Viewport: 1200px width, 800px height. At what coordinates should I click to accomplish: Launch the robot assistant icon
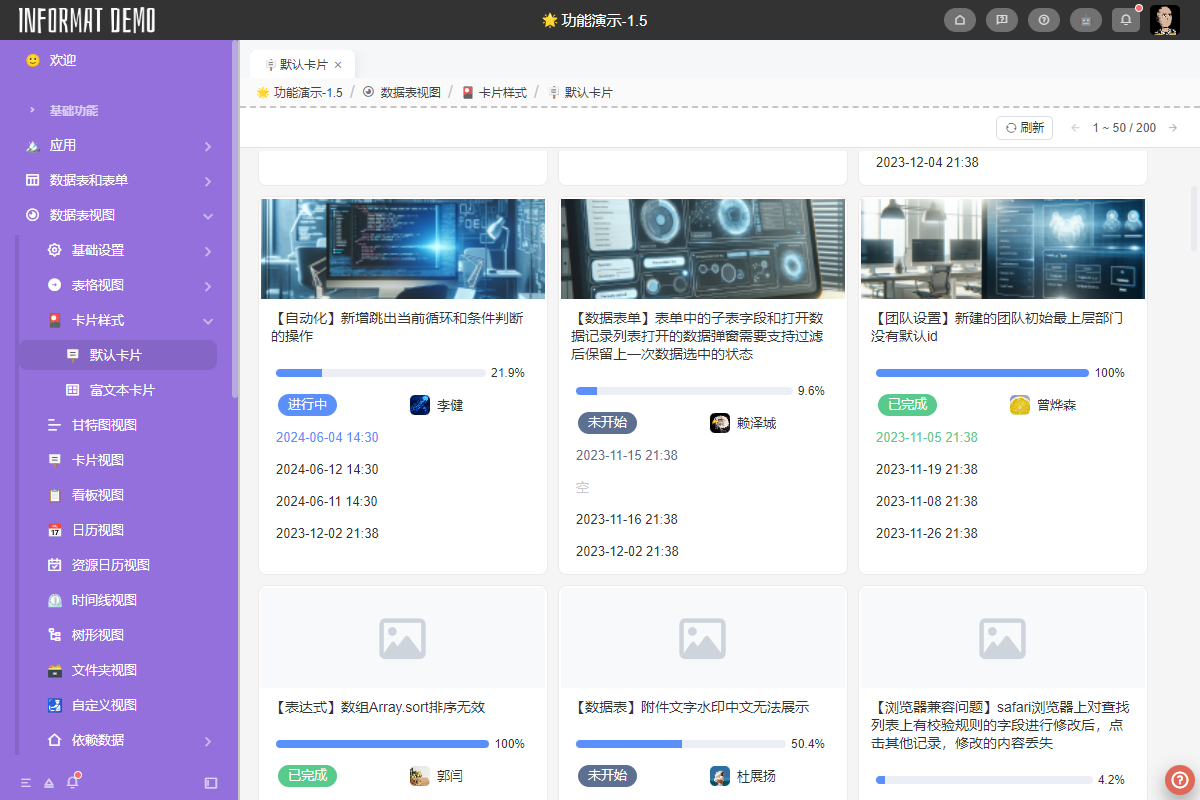(x=1085, y=20)
